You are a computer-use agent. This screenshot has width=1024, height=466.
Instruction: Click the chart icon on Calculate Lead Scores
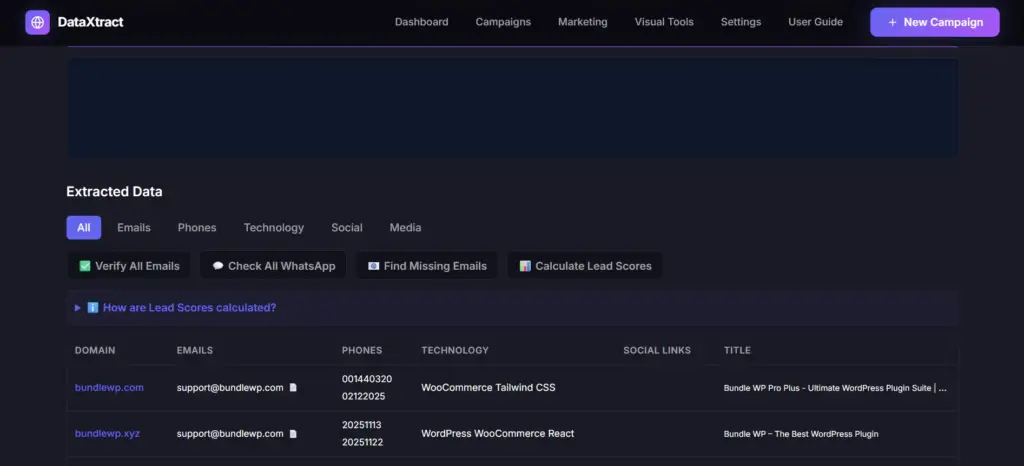(x=525, y=266)
